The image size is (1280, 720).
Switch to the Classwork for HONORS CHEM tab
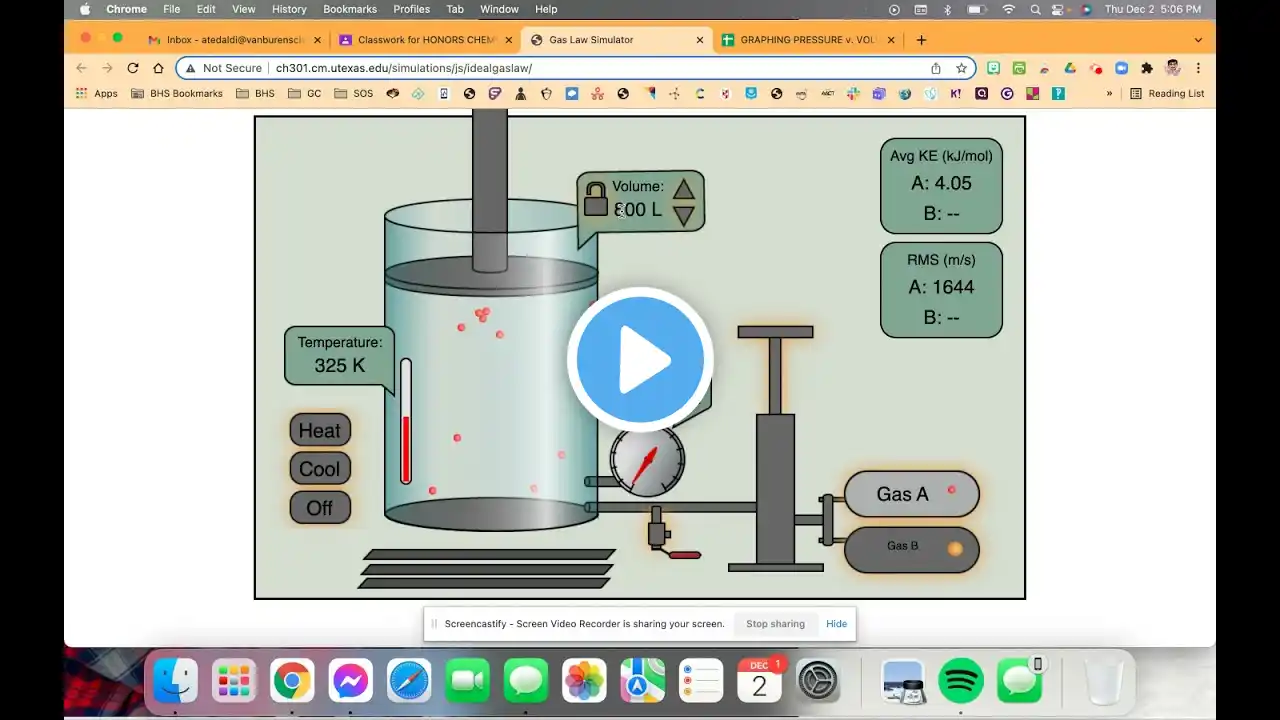(x=420, y=40)
